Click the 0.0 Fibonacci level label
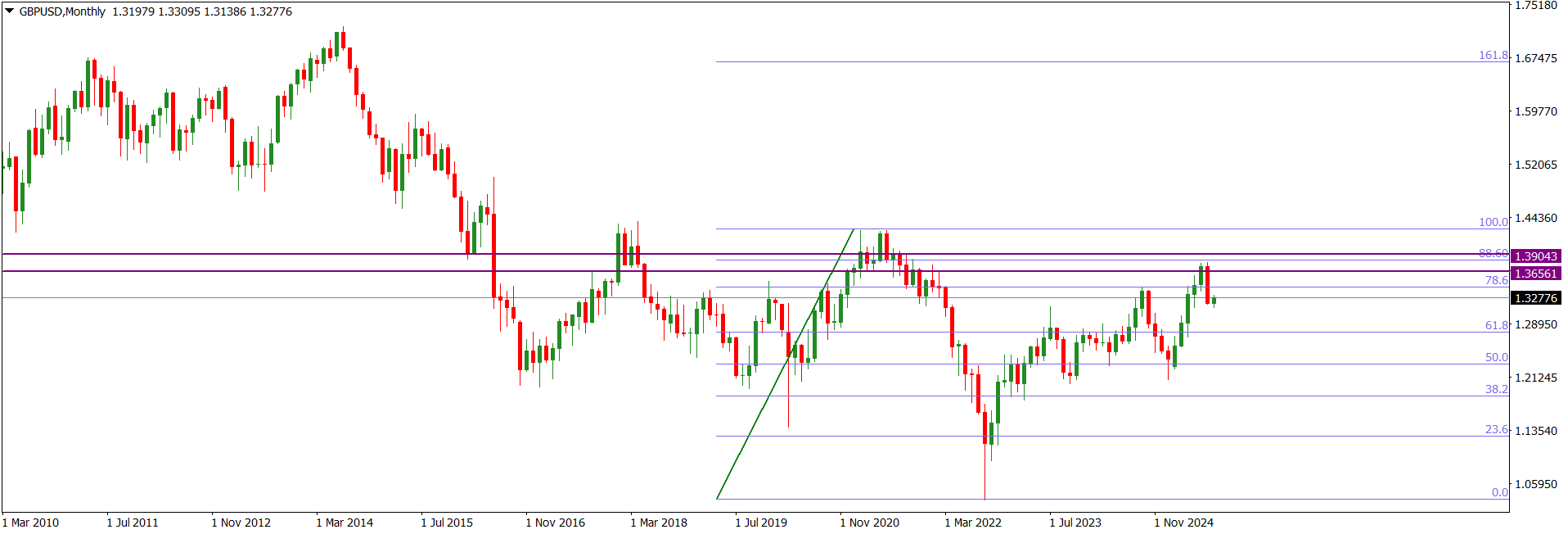The image size is (1568, 534). [x=1499, y=492]
